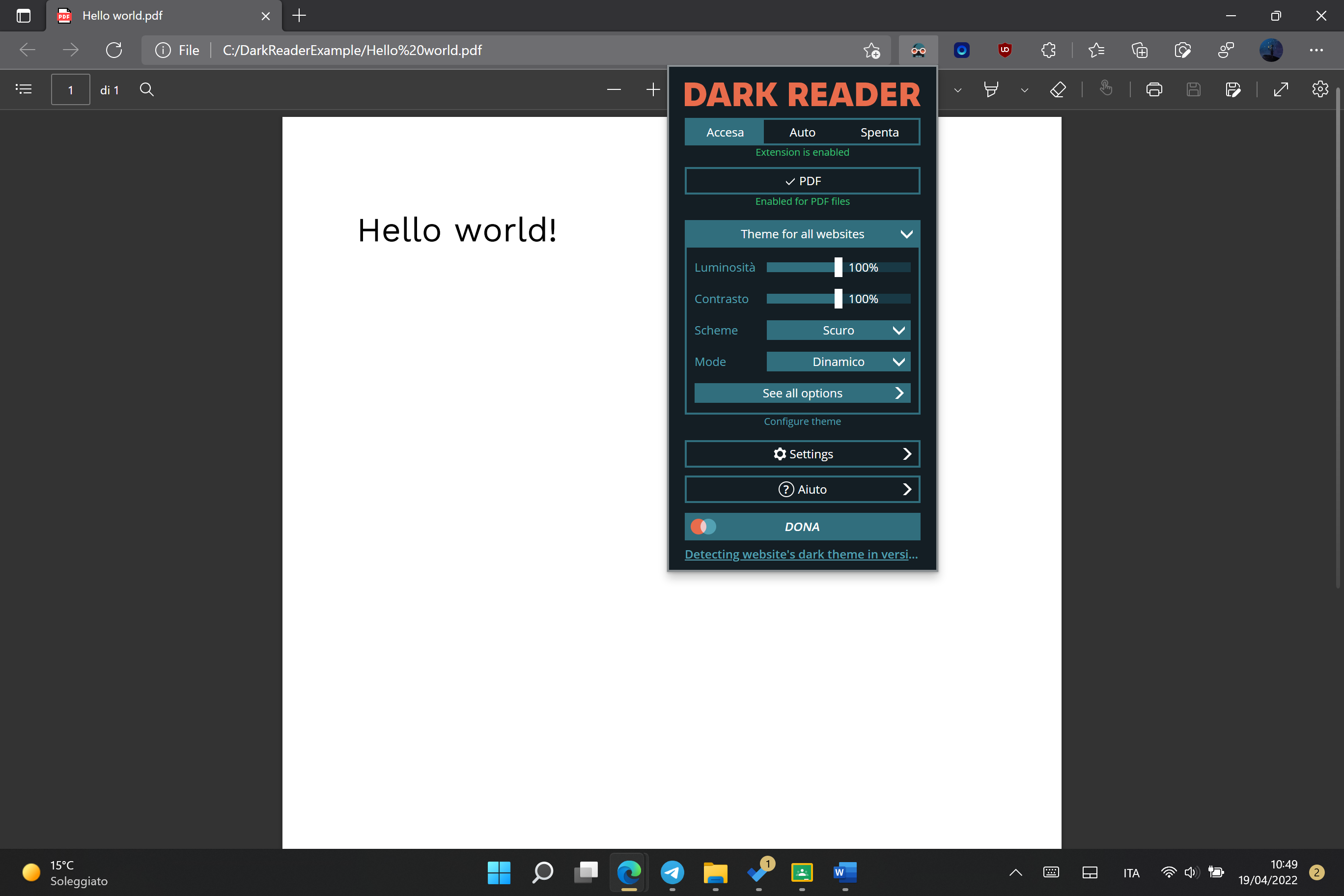Screen dimensions: 1344x896
Task: Fit the PDF page to the window
Action: [x=1281, y=89]
